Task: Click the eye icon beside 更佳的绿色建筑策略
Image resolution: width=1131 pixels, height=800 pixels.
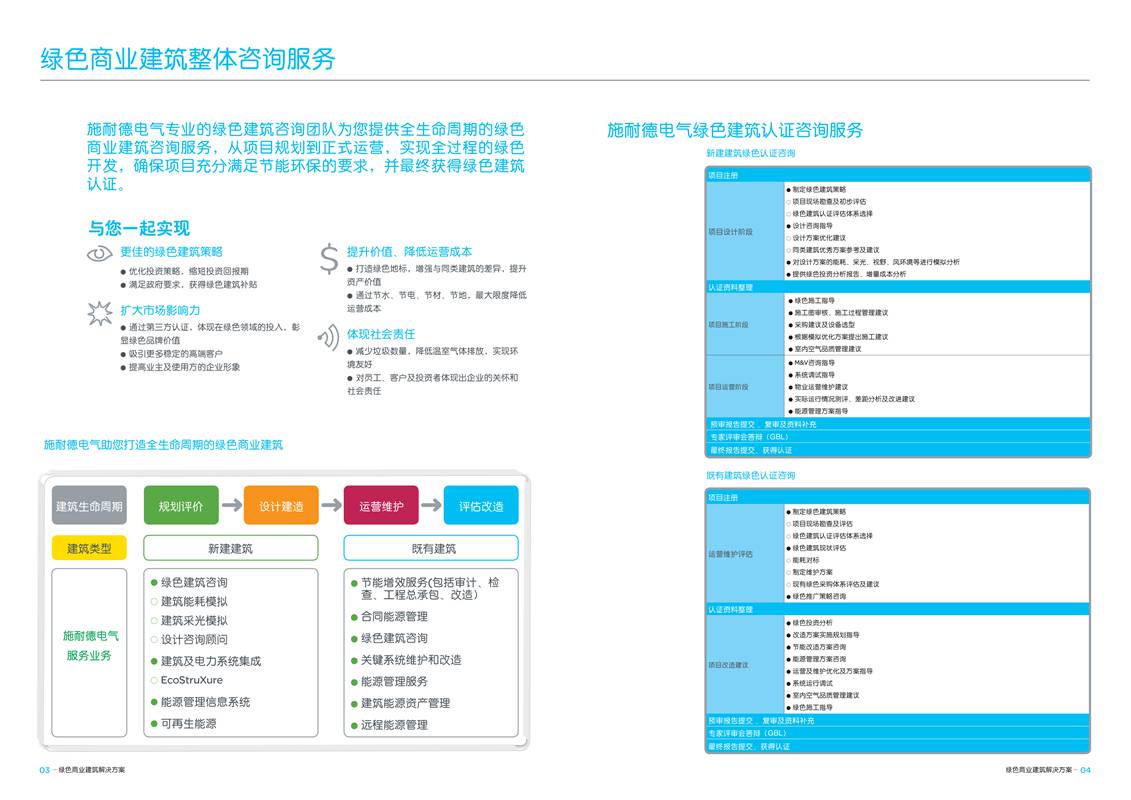Action: click(x=100, y=254)
